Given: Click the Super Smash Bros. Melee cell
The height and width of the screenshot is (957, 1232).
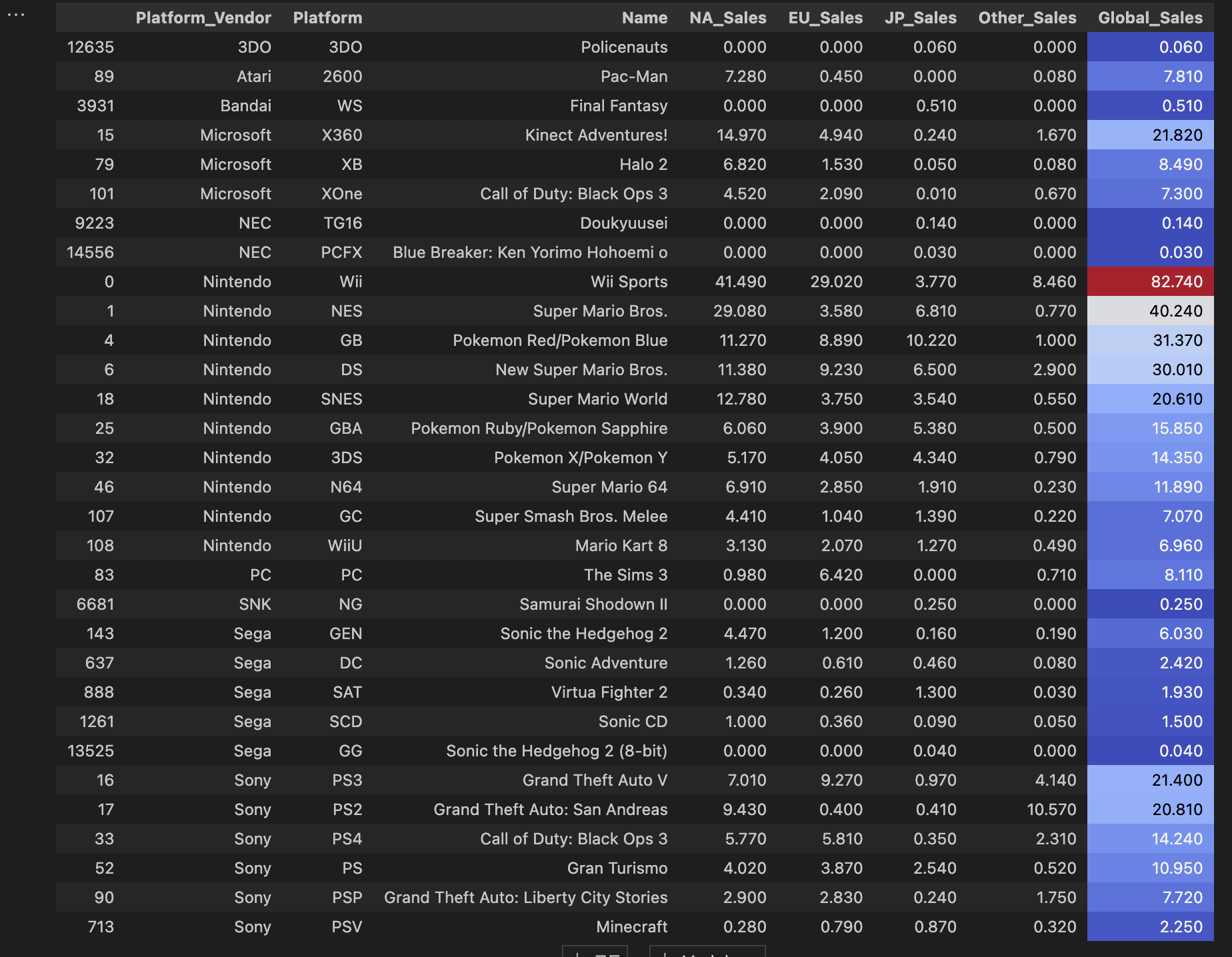Looking at the screenshot, I should coord(571,516).
